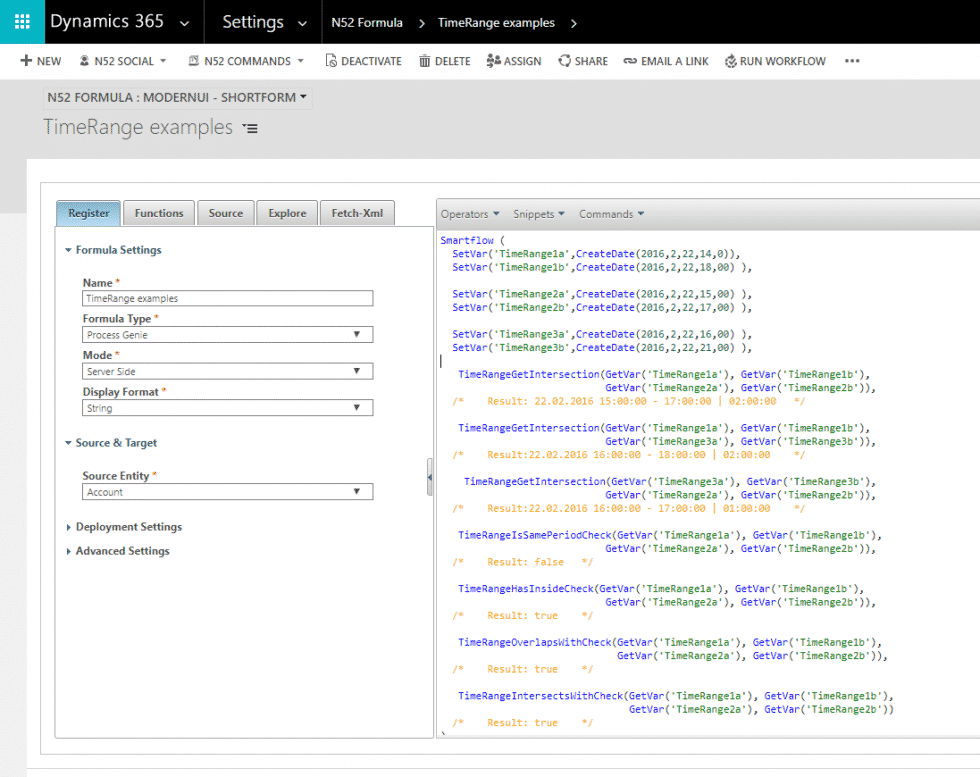Switch to the Functions tab
Image resolution: width=980 pixels, height=777 pixels.
pyautogui.click(x=159, y=213)
